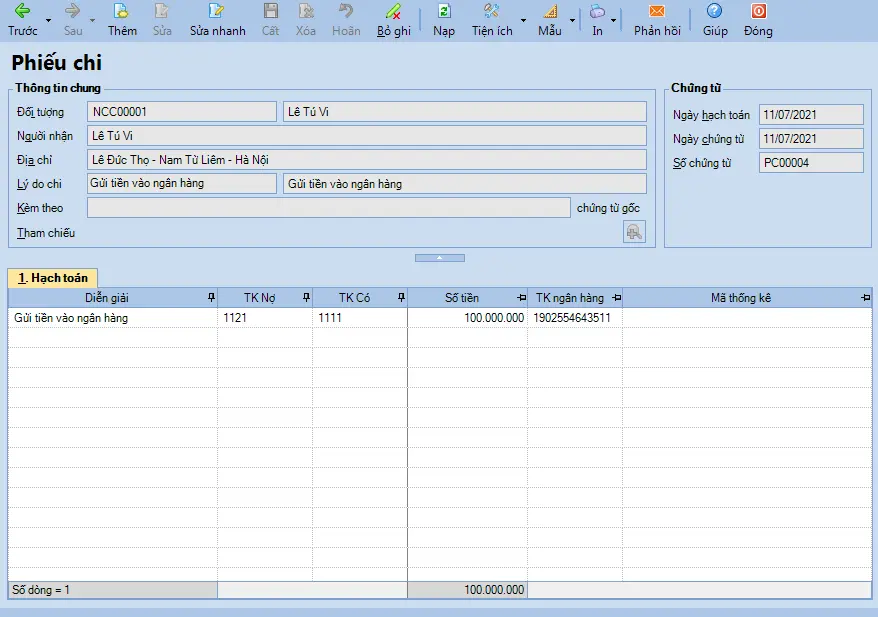Select bank account cell 1902554643511

point(575,318)
